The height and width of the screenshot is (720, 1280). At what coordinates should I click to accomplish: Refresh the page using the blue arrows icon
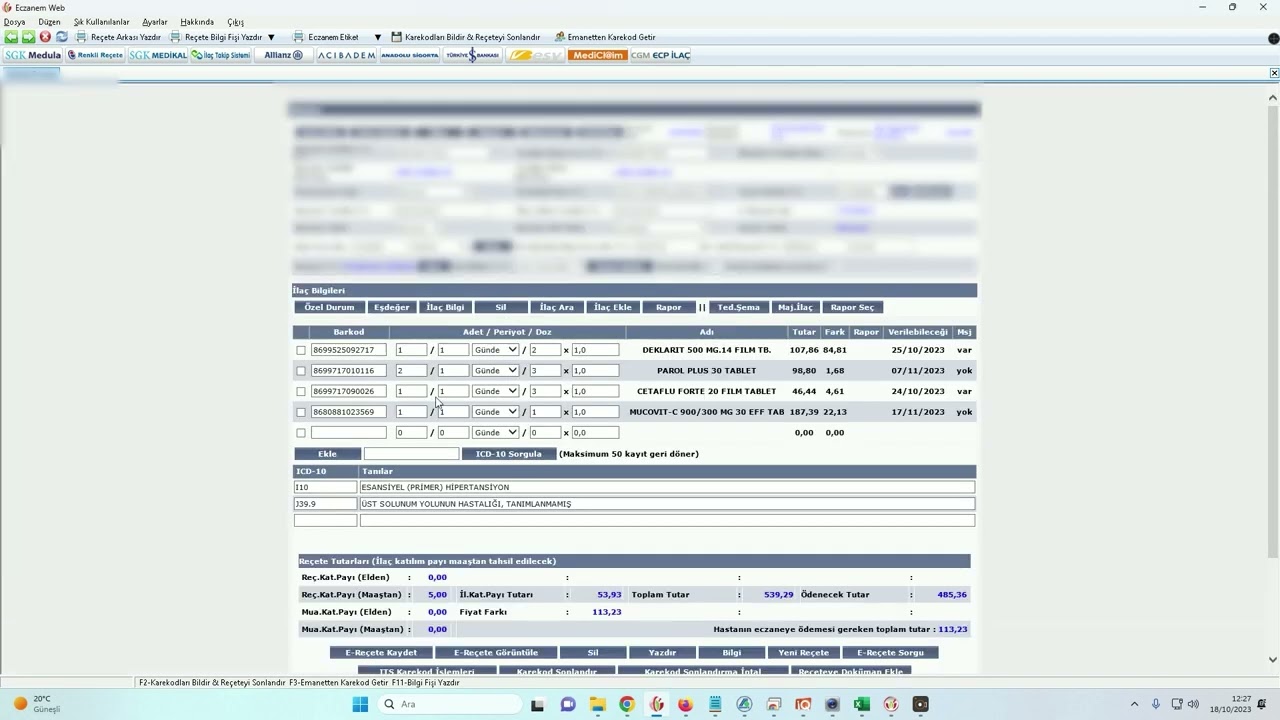(x=62, y=37)
